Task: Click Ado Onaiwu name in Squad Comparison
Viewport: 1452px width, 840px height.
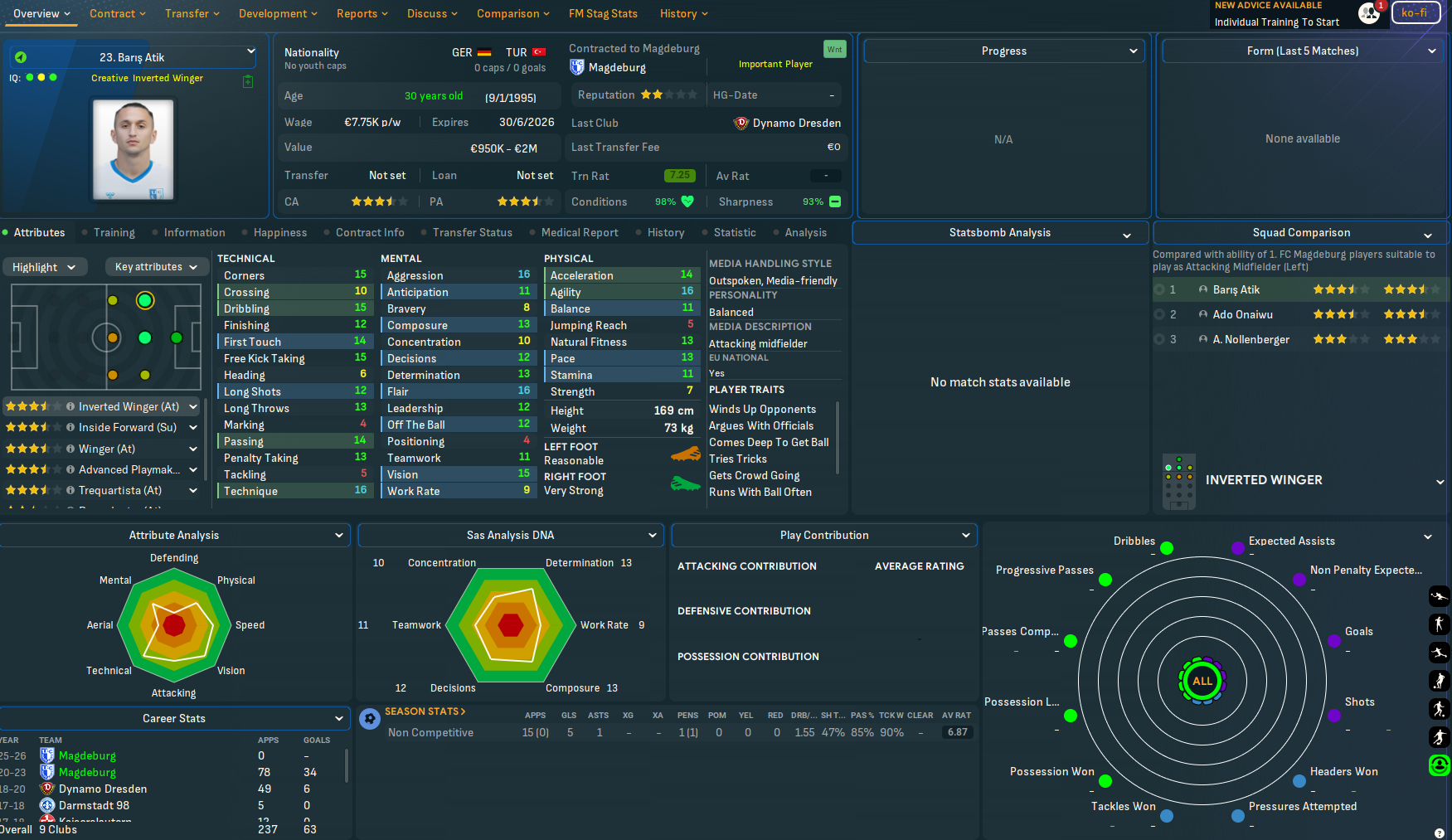Action: tap(1242, 314)
